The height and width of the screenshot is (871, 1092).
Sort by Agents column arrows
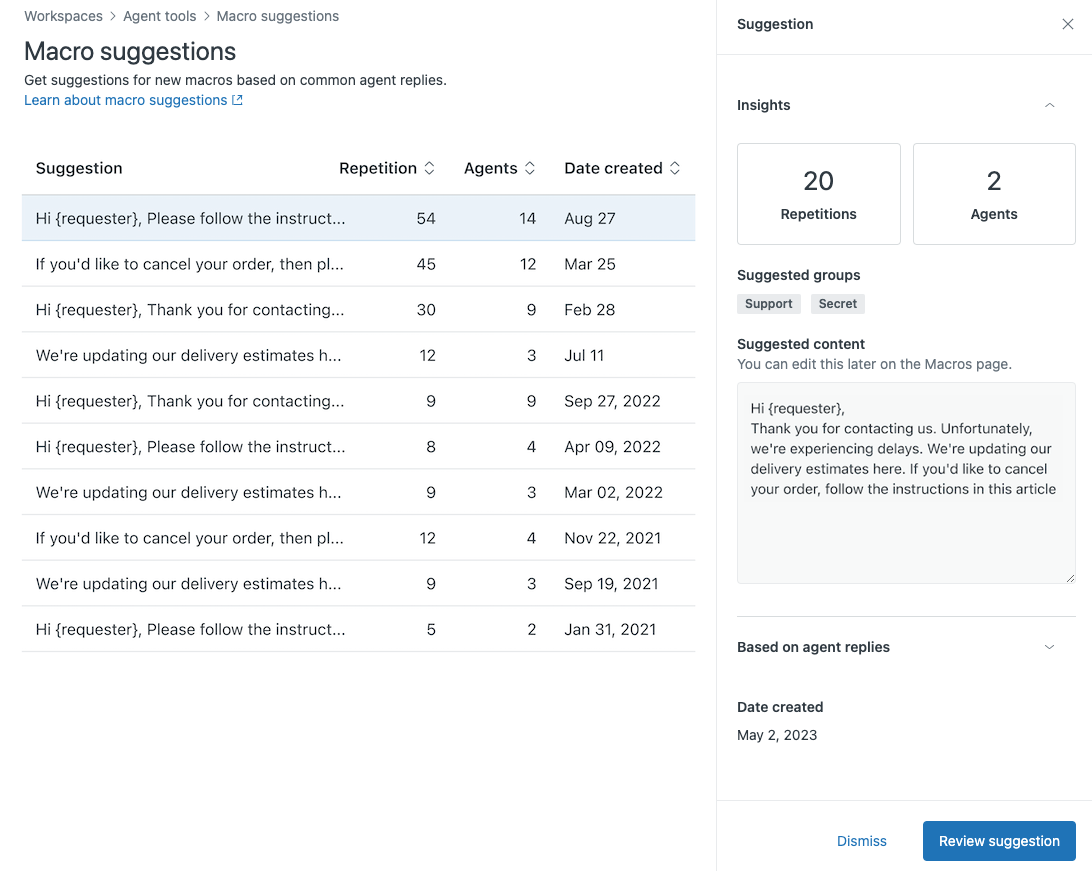click(530, 168)
